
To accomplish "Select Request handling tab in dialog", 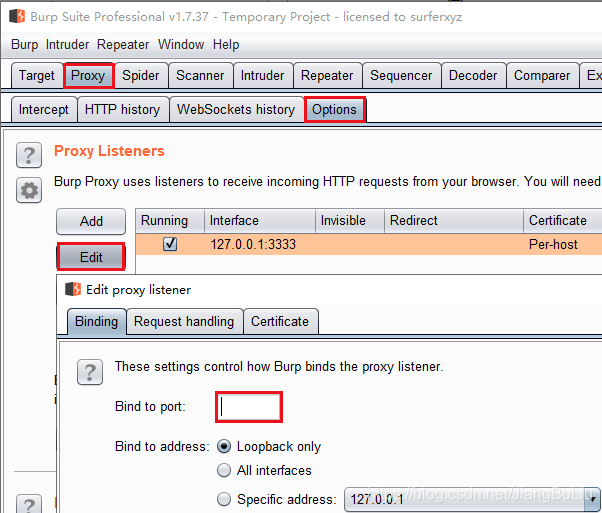I will 184,321.
